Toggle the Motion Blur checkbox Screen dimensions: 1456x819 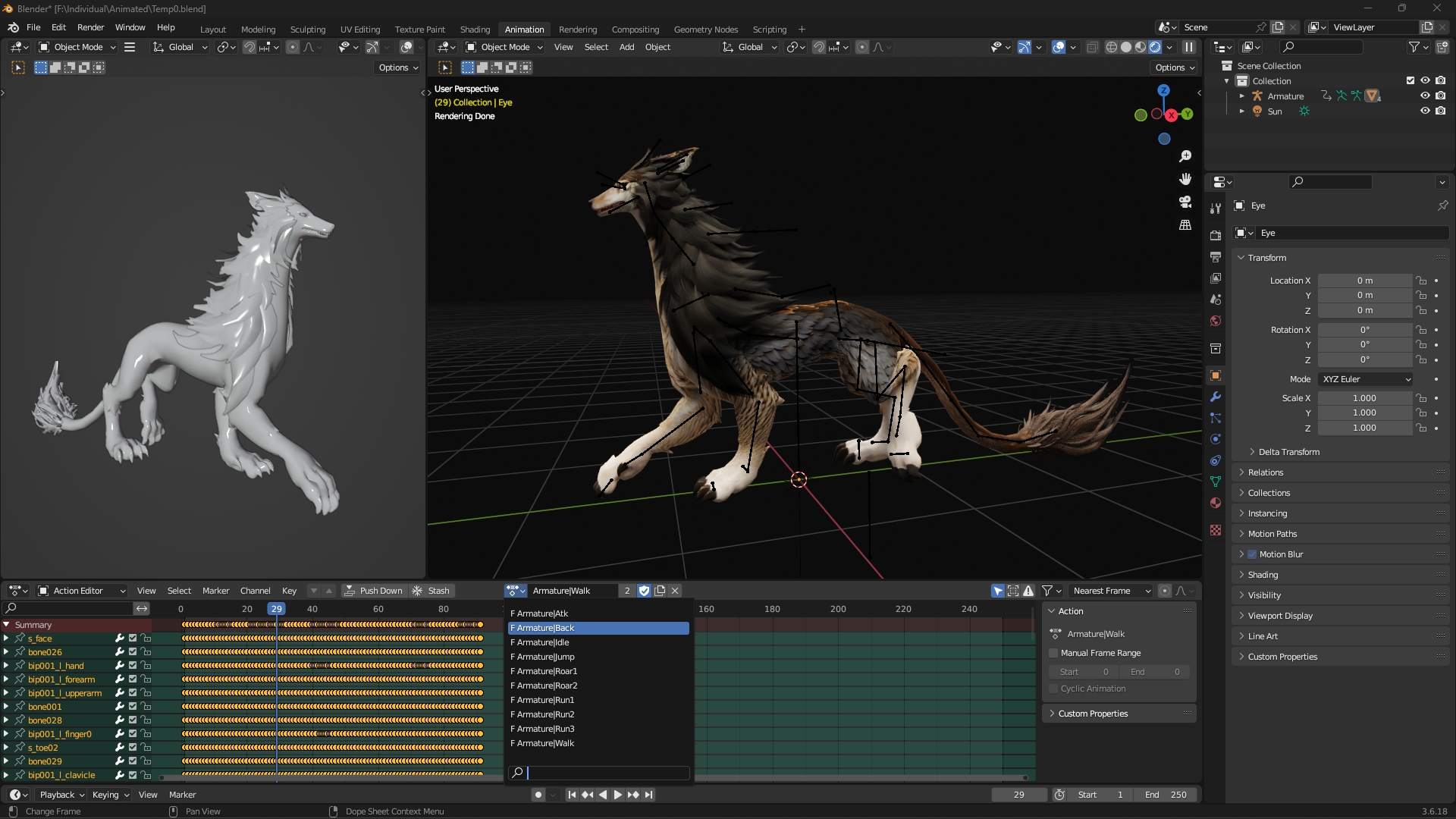click(x=1252, y=554)
